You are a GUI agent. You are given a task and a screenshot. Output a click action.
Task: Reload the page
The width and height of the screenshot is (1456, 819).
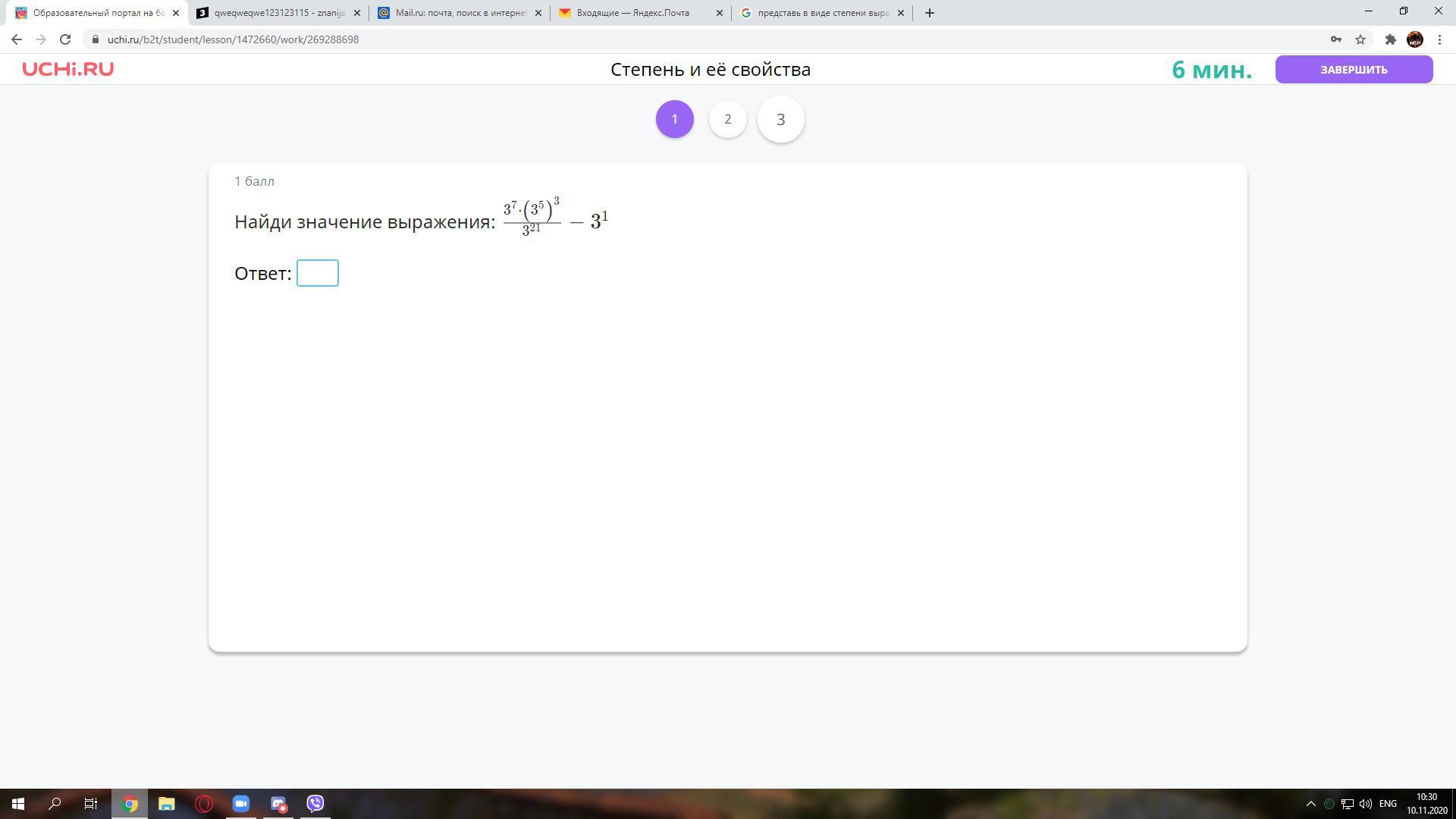pos(65,39)
